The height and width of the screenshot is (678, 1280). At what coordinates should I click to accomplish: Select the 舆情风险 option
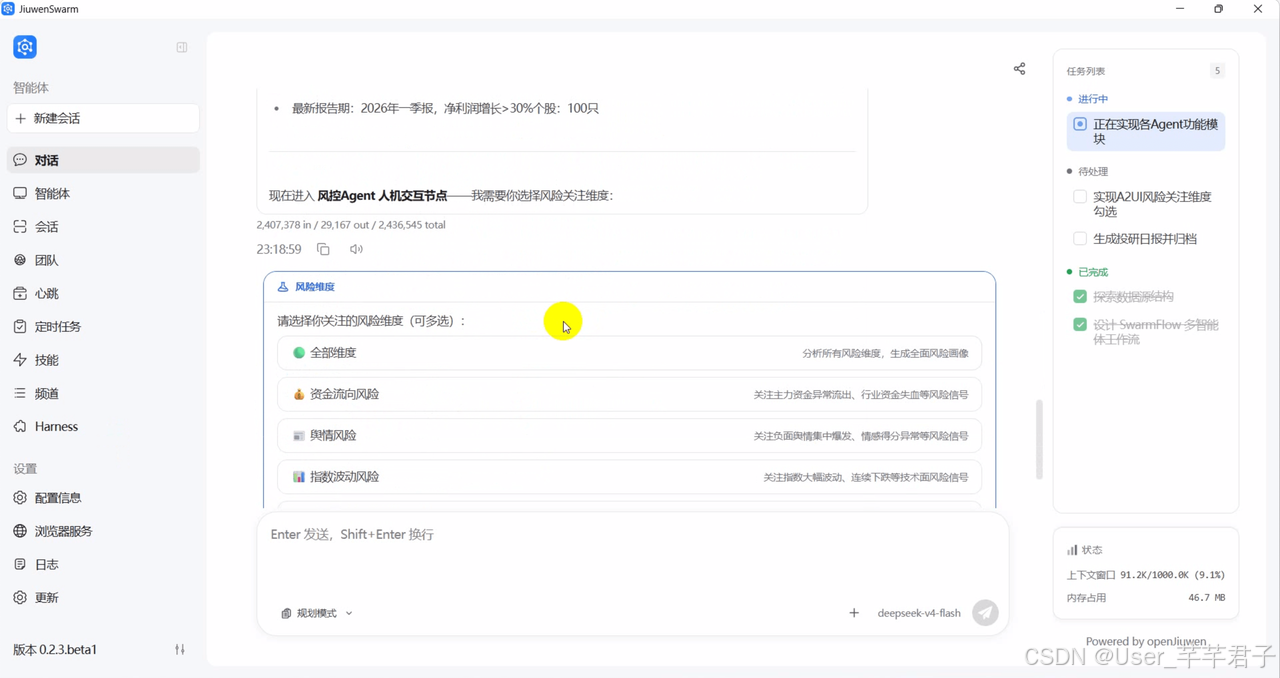click(629, 435)
